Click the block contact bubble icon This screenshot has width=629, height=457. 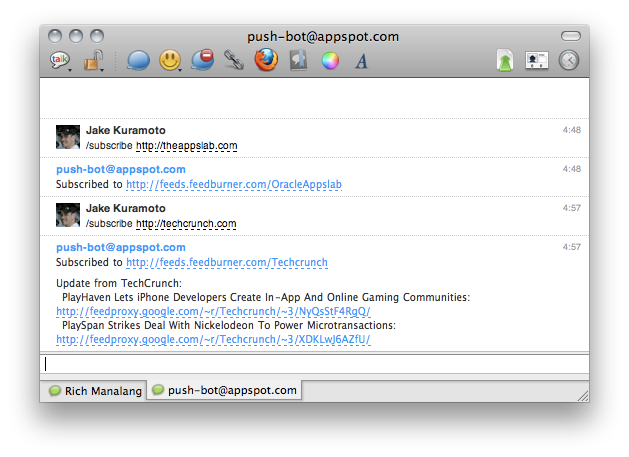point(202,60)
